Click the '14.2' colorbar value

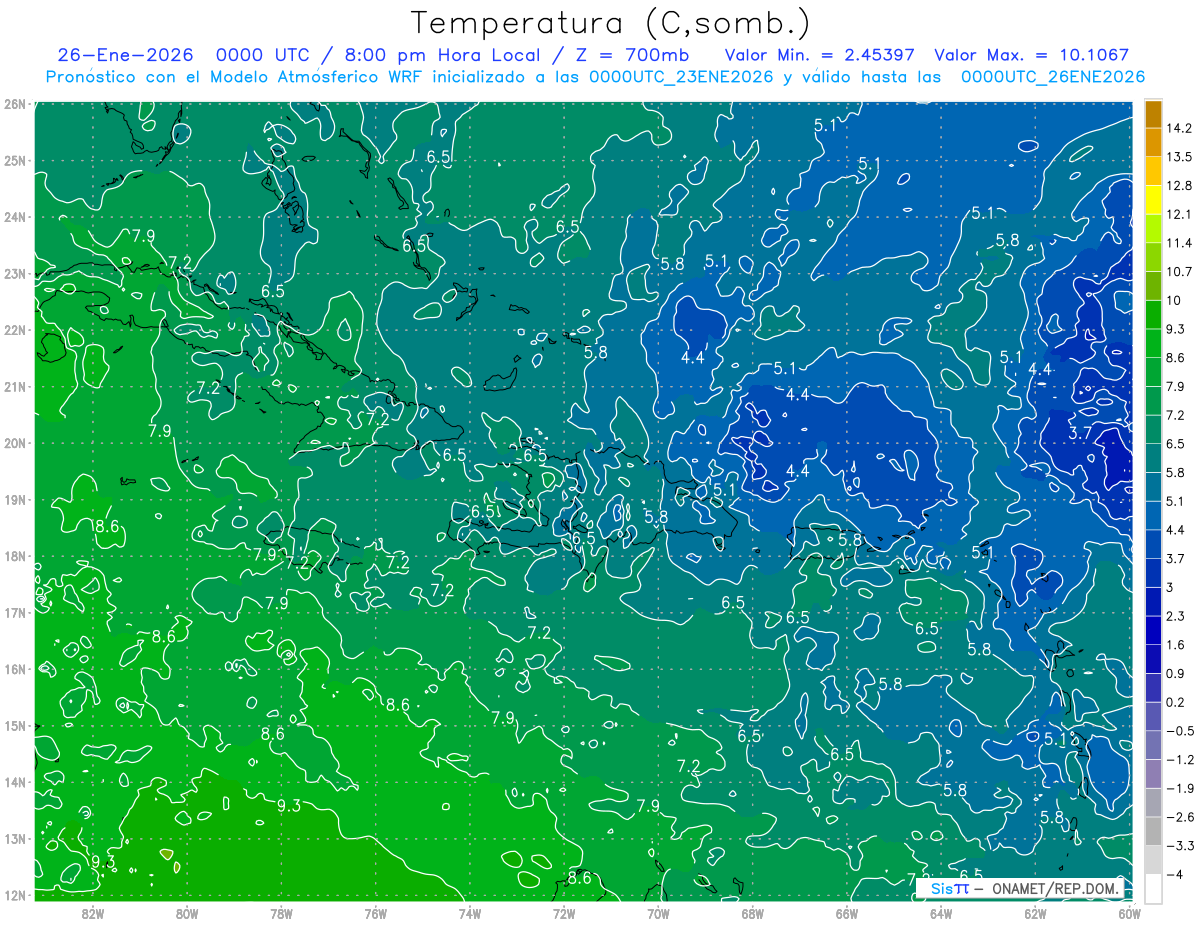coord(1178,128)
